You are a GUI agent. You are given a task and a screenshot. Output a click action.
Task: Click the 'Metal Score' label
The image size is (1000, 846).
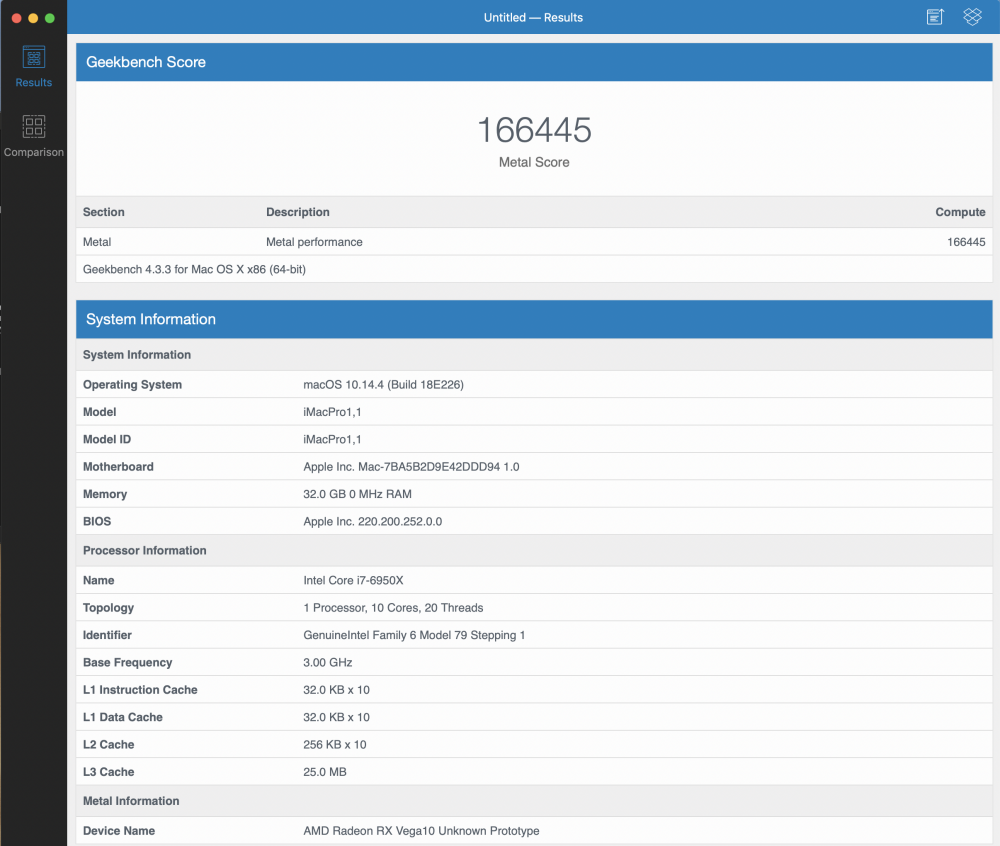[534, 162]
